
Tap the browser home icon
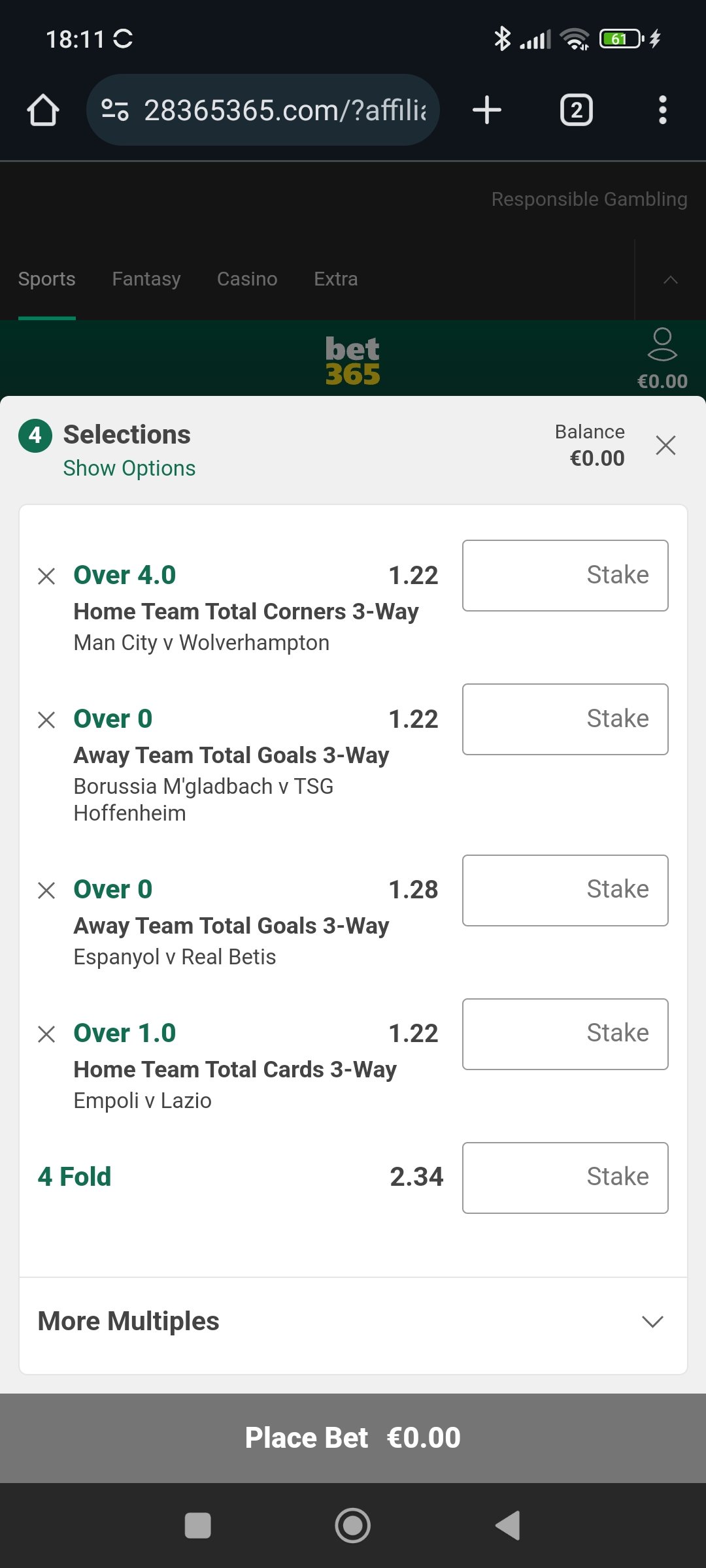[x=43, y=110]
